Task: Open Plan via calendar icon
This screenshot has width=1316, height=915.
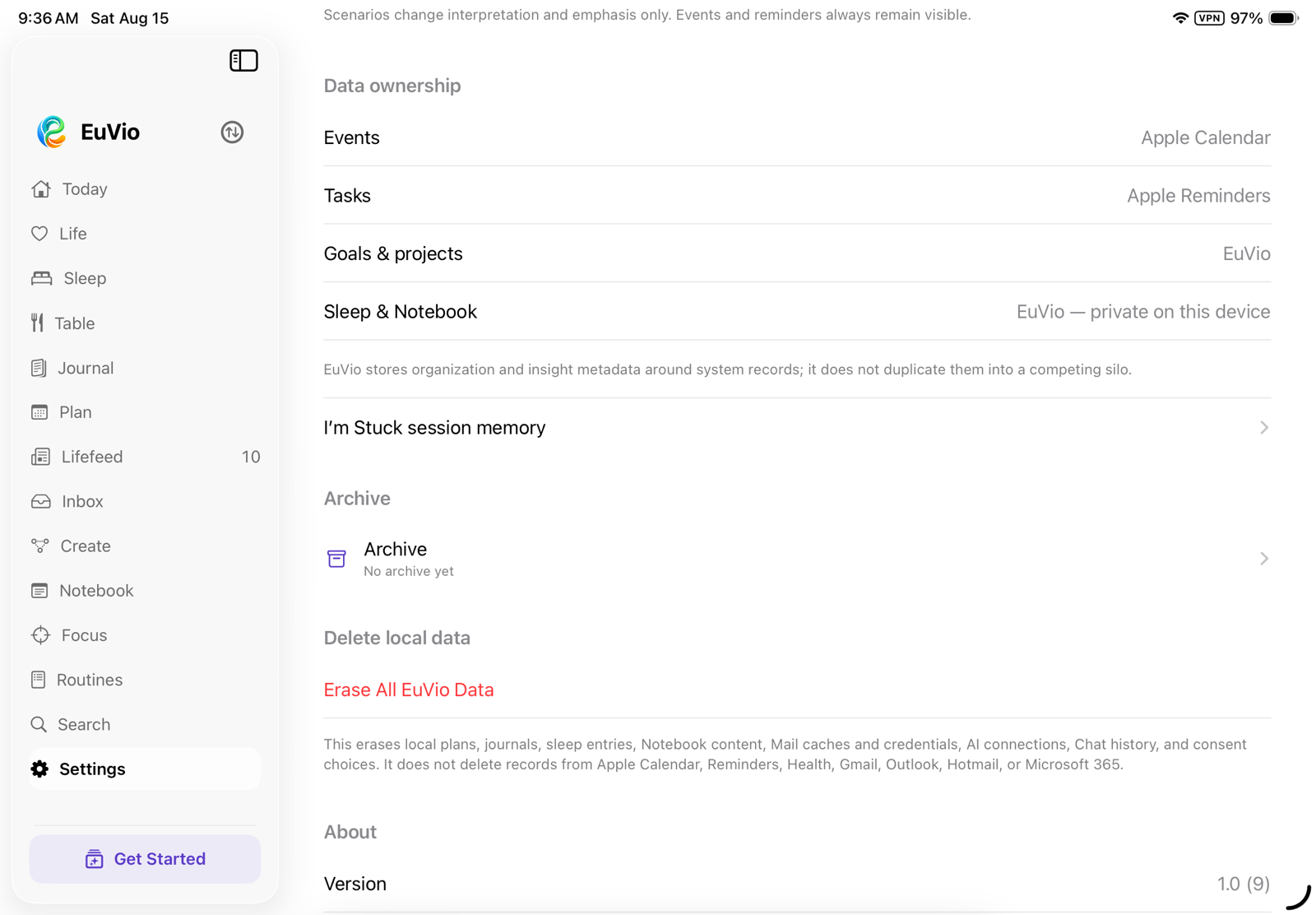Action: coord(39,412)
